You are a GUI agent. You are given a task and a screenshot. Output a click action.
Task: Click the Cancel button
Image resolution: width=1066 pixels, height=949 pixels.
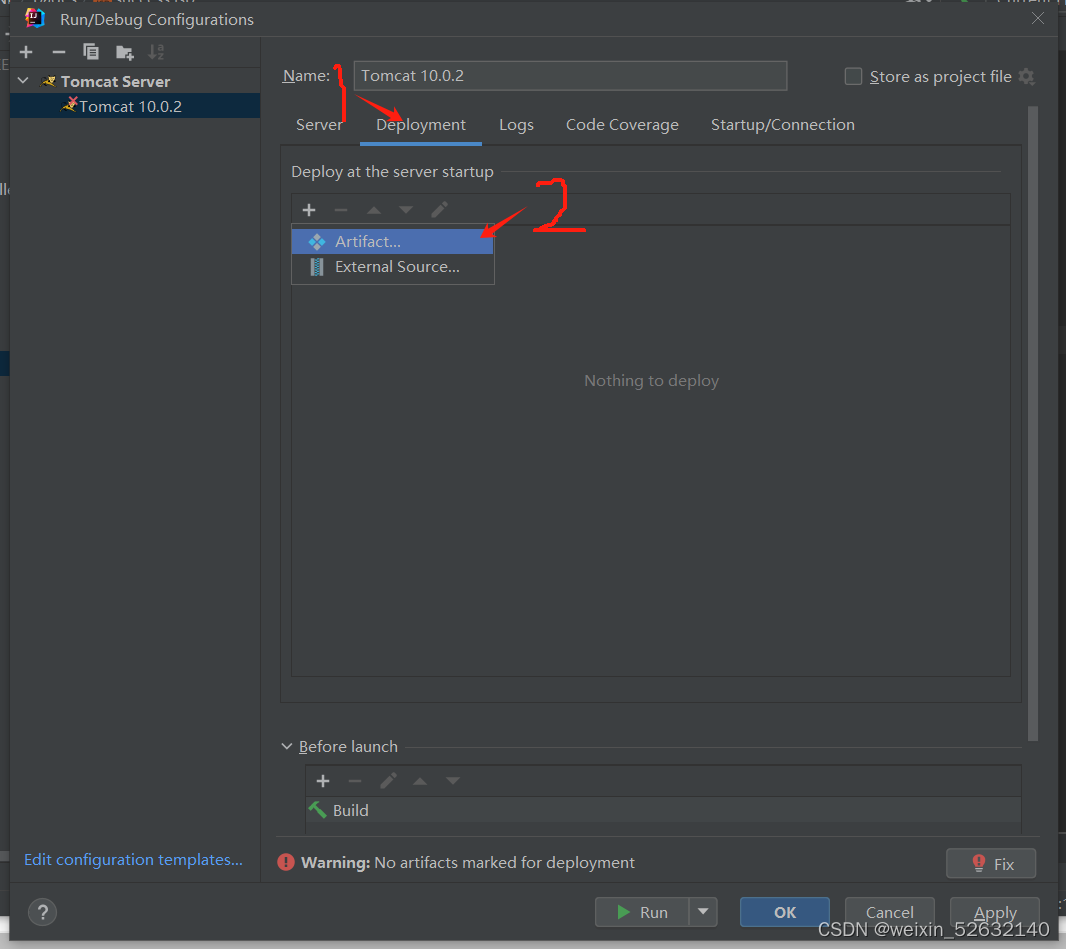[x=889, y=912]
